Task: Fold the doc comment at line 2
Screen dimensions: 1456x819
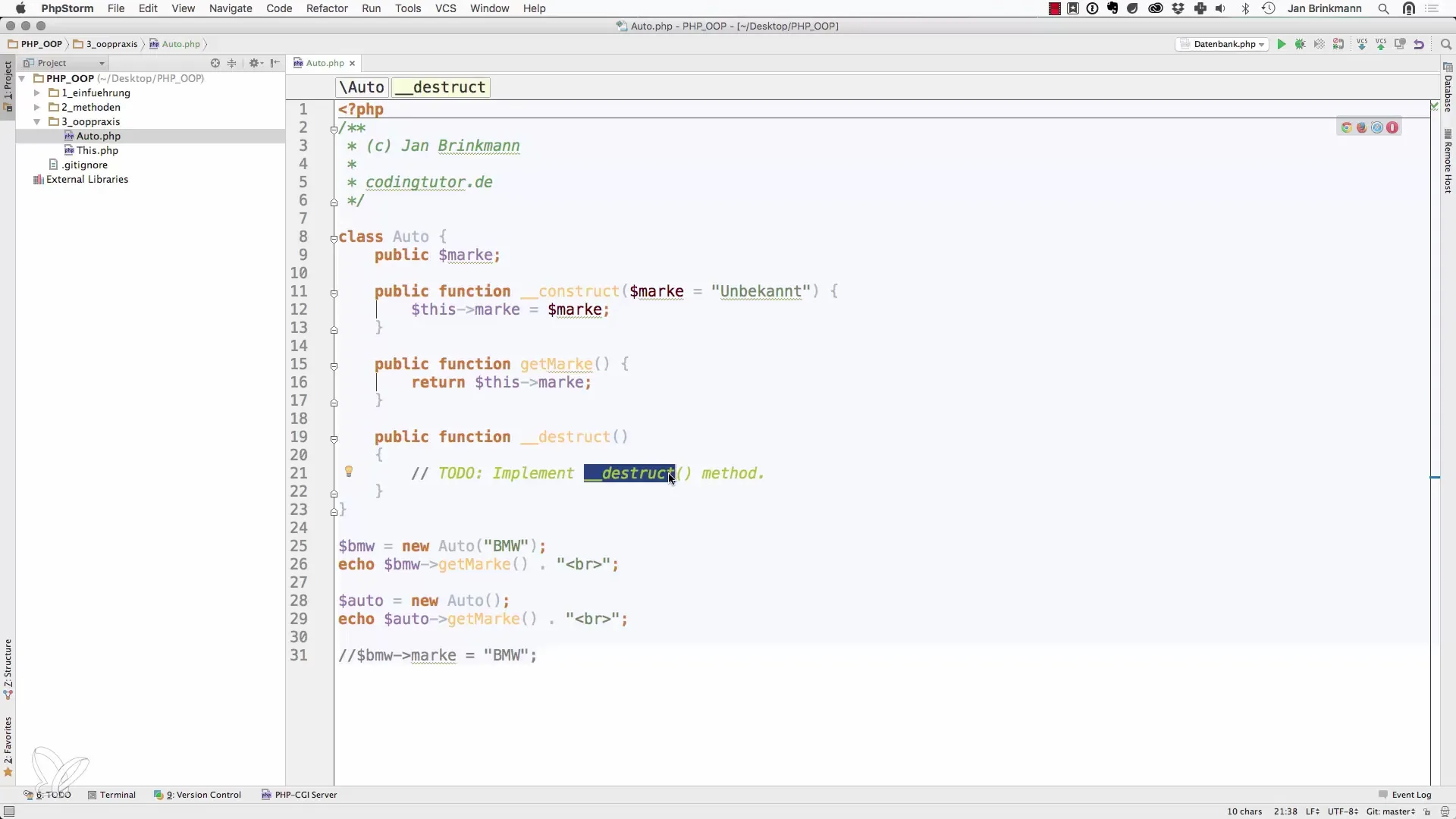Action: (334, 130)
